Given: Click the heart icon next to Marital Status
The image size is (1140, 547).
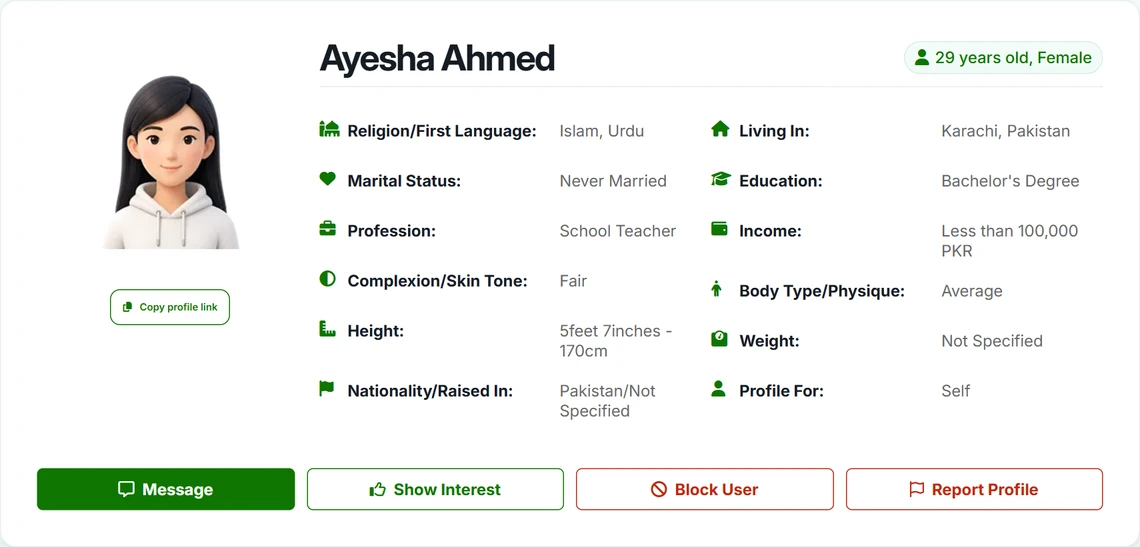Looking at the screenshot, I should click(328, 178).
